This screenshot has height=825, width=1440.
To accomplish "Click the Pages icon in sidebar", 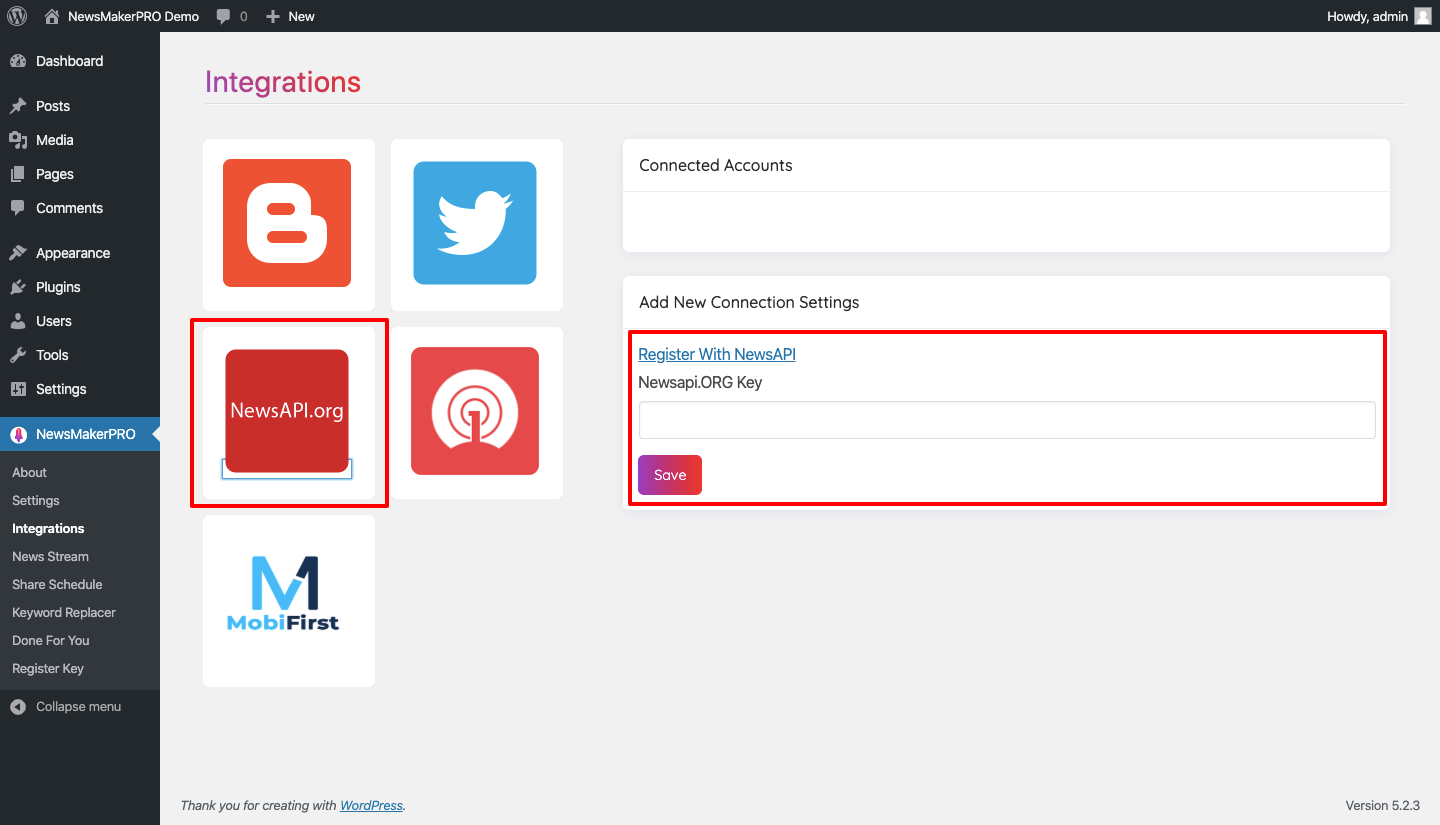I will pos(18,174).
